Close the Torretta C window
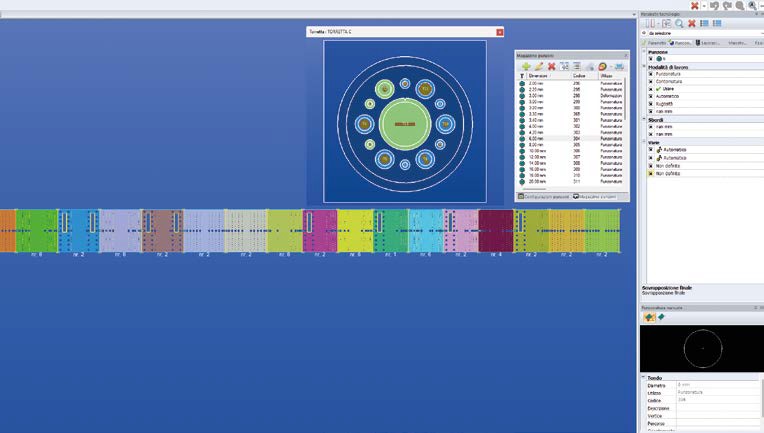The width and height of the screenshot is (764, 433). (x=499, y=32)
